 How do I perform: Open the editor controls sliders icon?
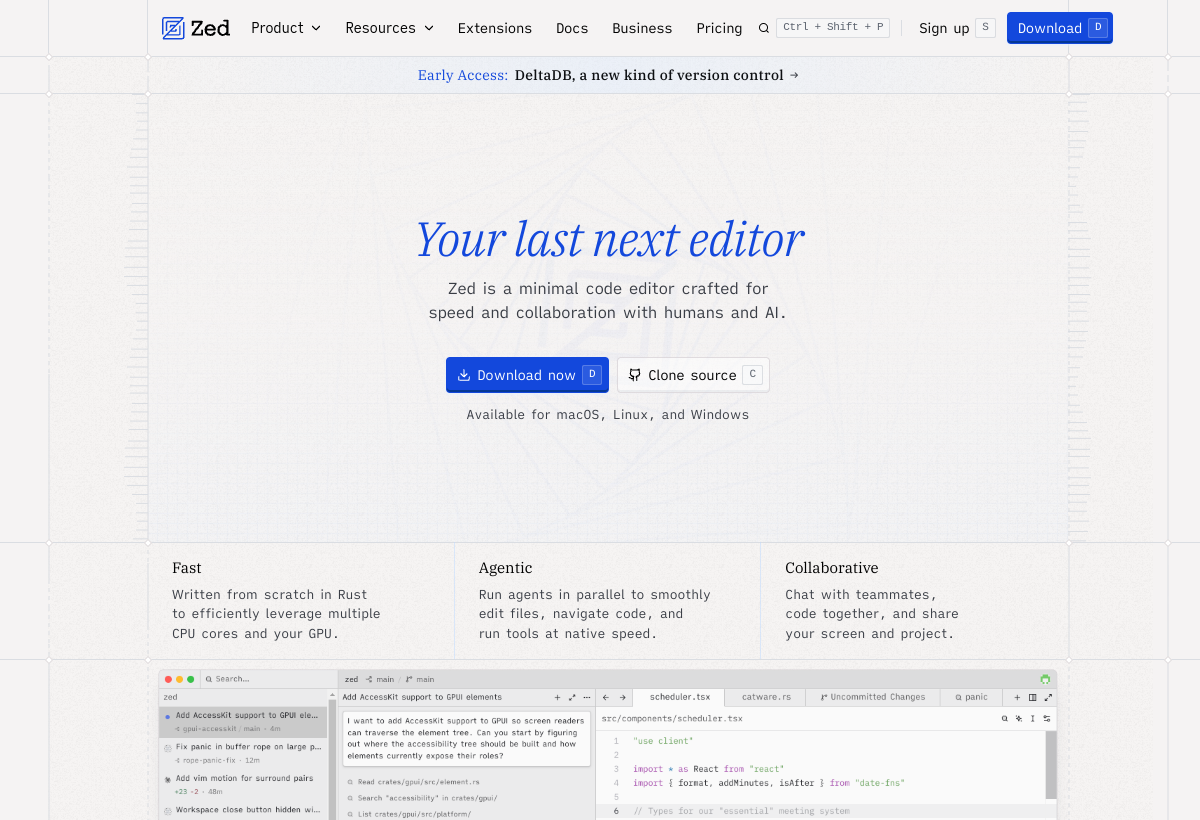[1047, 718]
